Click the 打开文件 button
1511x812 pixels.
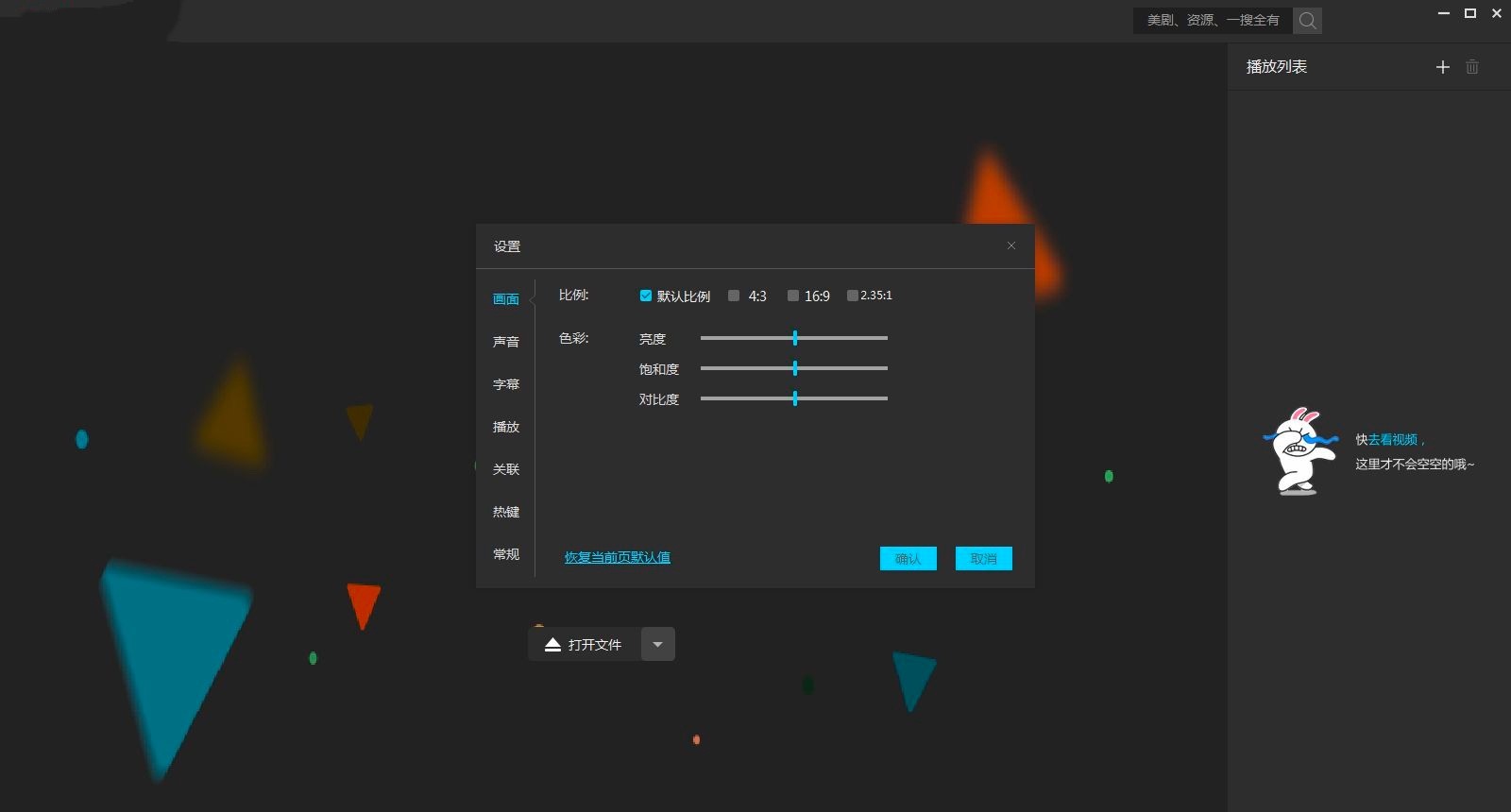(585, 644)
